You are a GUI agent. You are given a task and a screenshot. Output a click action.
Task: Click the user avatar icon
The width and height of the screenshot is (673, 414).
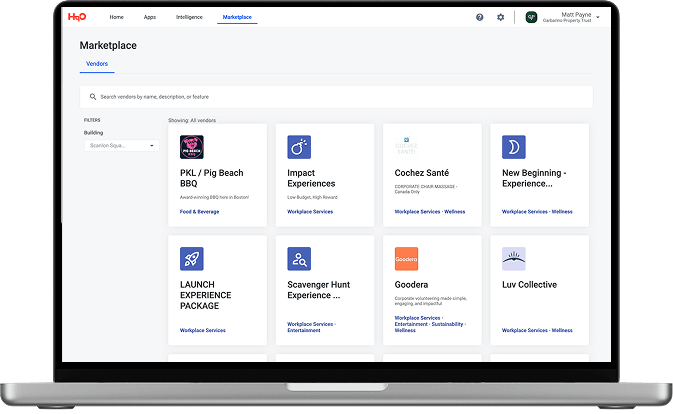pyautogui.click(x=531, y=17)
